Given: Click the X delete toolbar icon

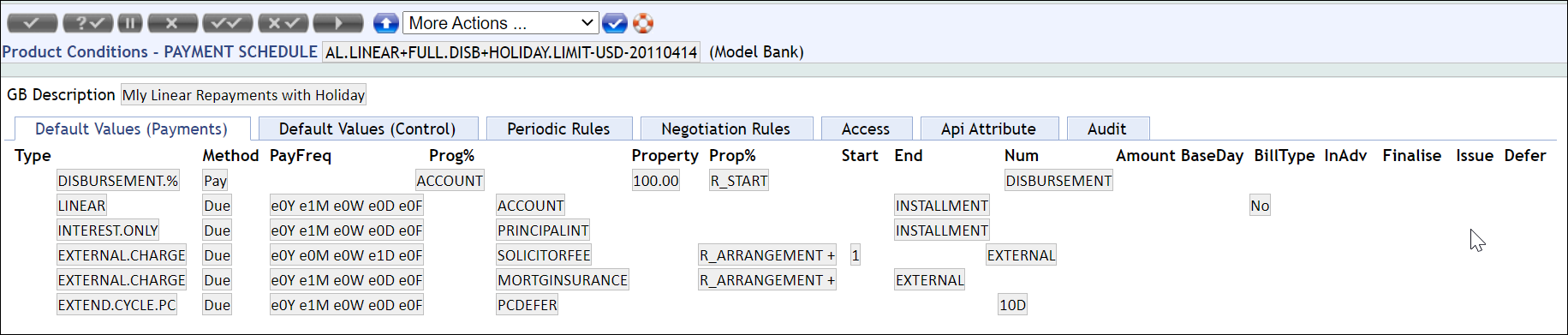Looking at the screenshot, I should [x=172, y=23].
